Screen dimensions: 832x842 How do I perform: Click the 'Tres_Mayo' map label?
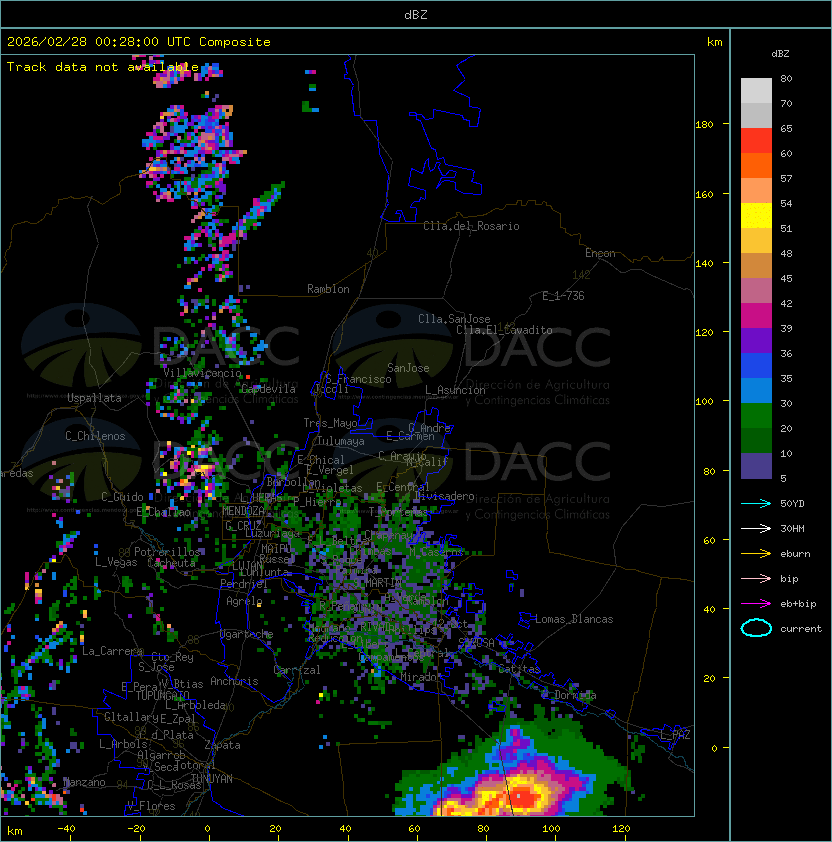pos(330,423)
